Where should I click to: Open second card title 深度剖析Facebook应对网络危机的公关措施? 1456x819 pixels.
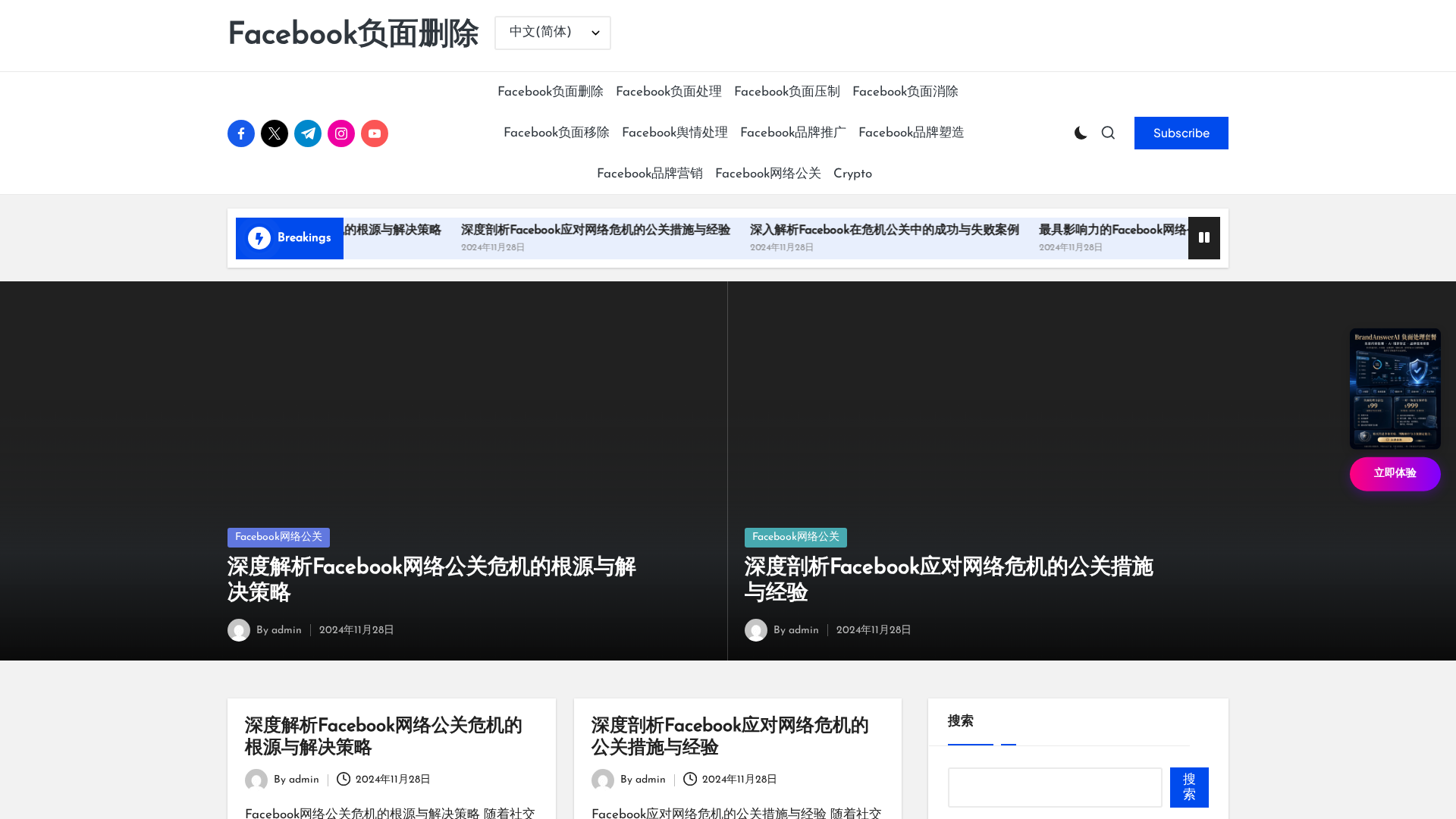click(730, 736)
